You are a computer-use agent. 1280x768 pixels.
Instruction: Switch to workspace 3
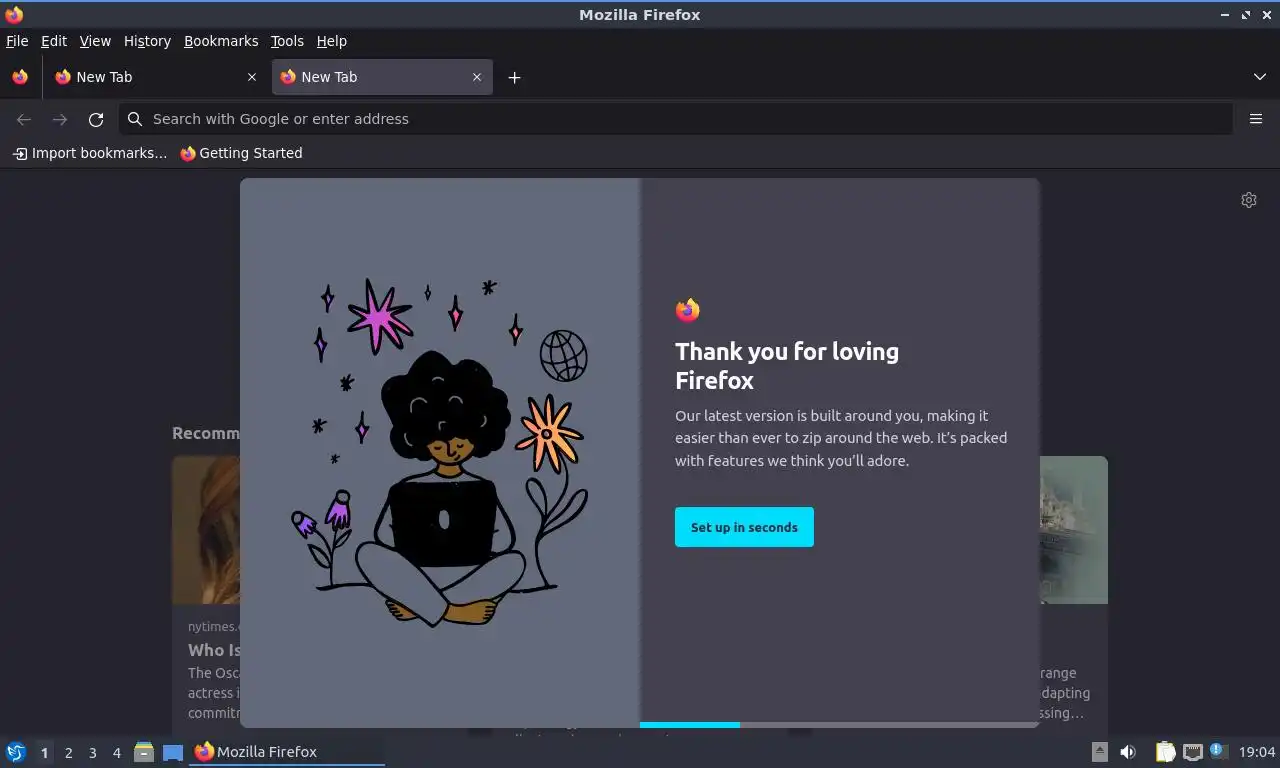point(92,753)
